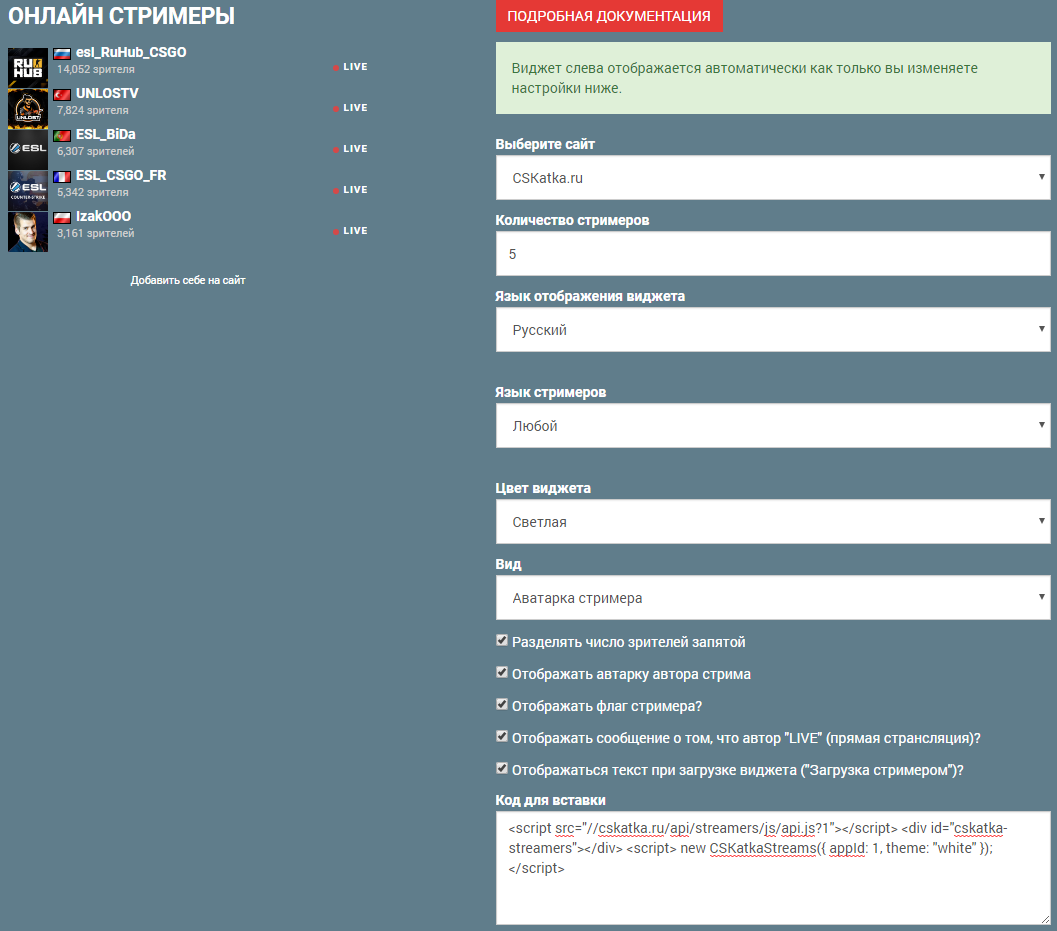Click the '5,342 зрителя' viewer count
The image size is (1057, 931).
coord(92,193)
